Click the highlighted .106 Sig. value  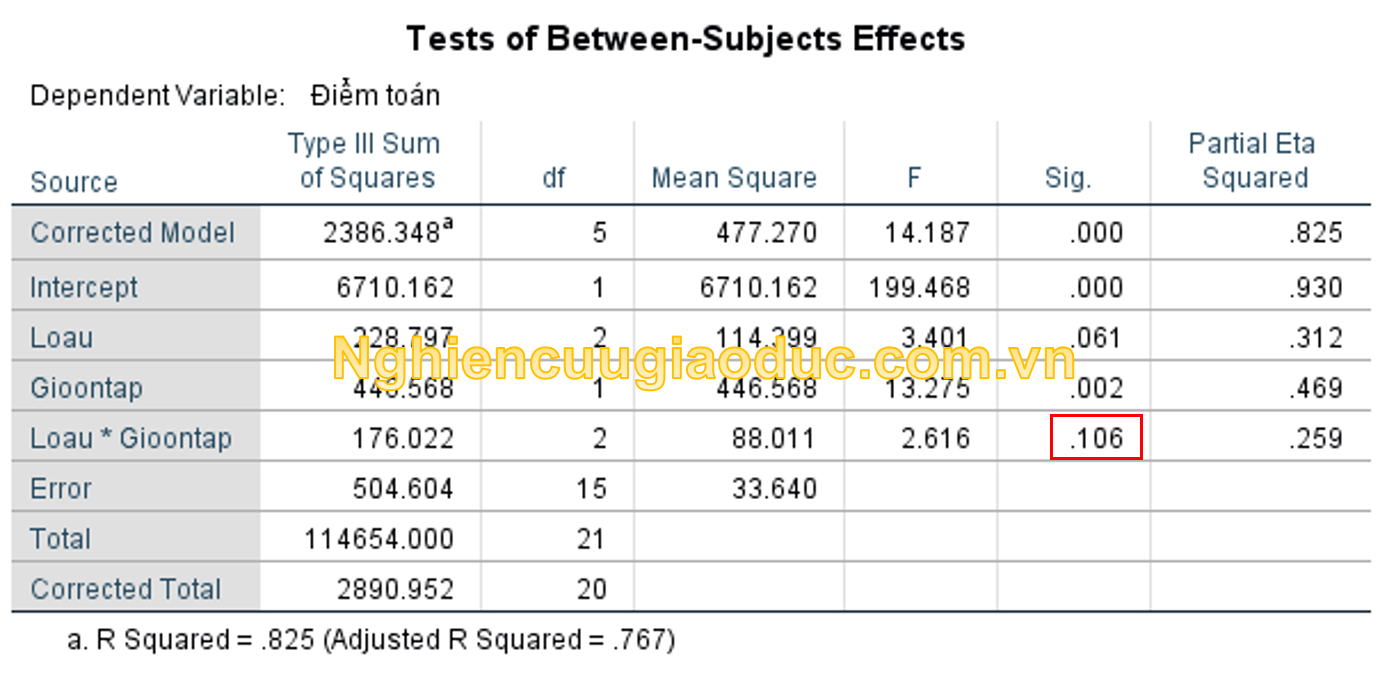point(1095,438)
